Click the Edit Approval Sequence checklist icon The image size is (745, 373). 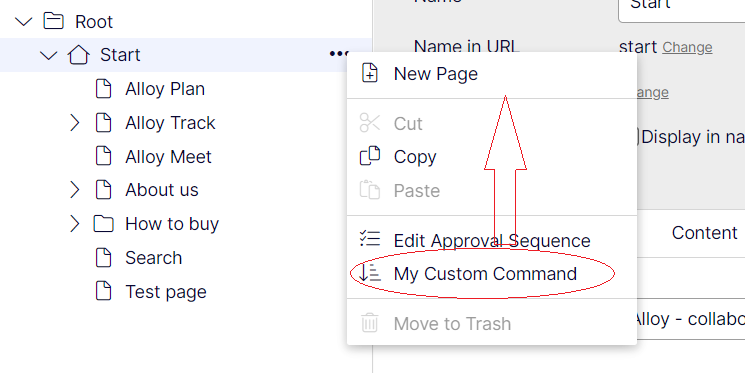tap(370, 239)
